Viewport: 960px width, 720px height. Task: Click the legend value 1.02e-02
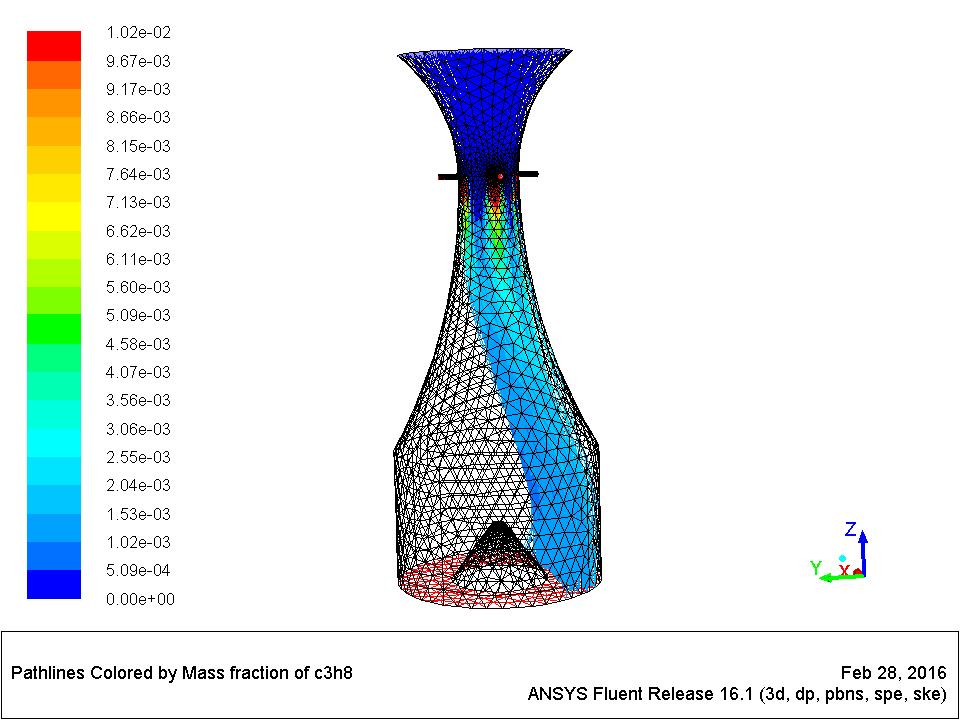coord(138,32)
